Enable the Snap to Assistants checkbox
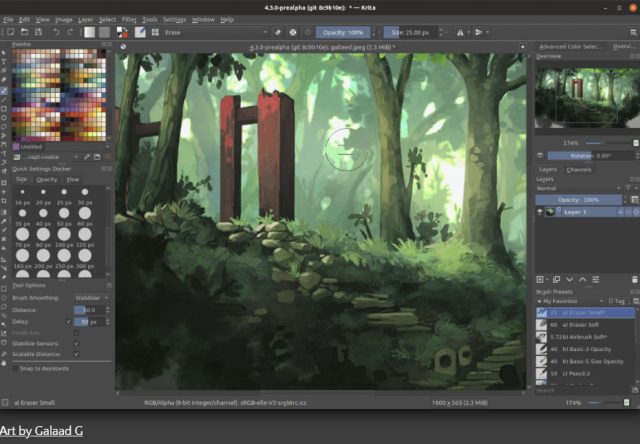 tap(15, 369)
